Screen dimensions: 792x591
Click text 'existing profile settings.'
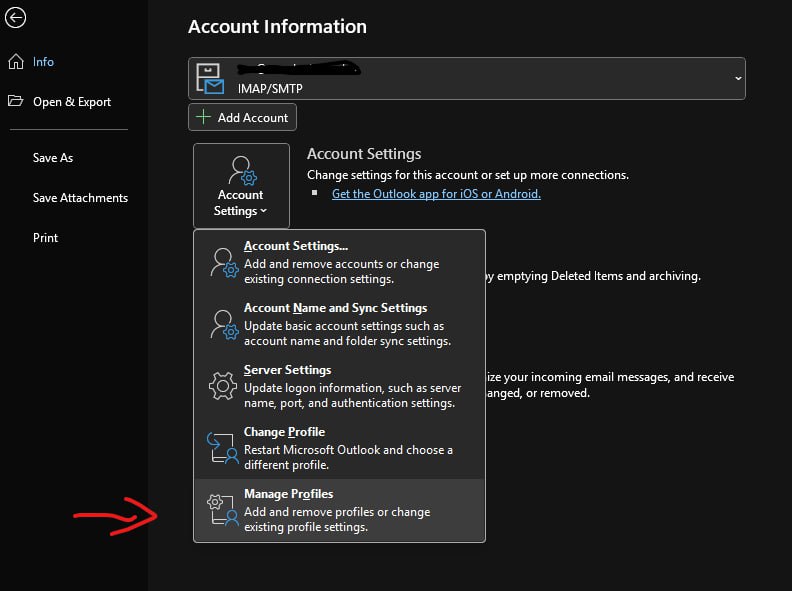click(x=306, y=527)
